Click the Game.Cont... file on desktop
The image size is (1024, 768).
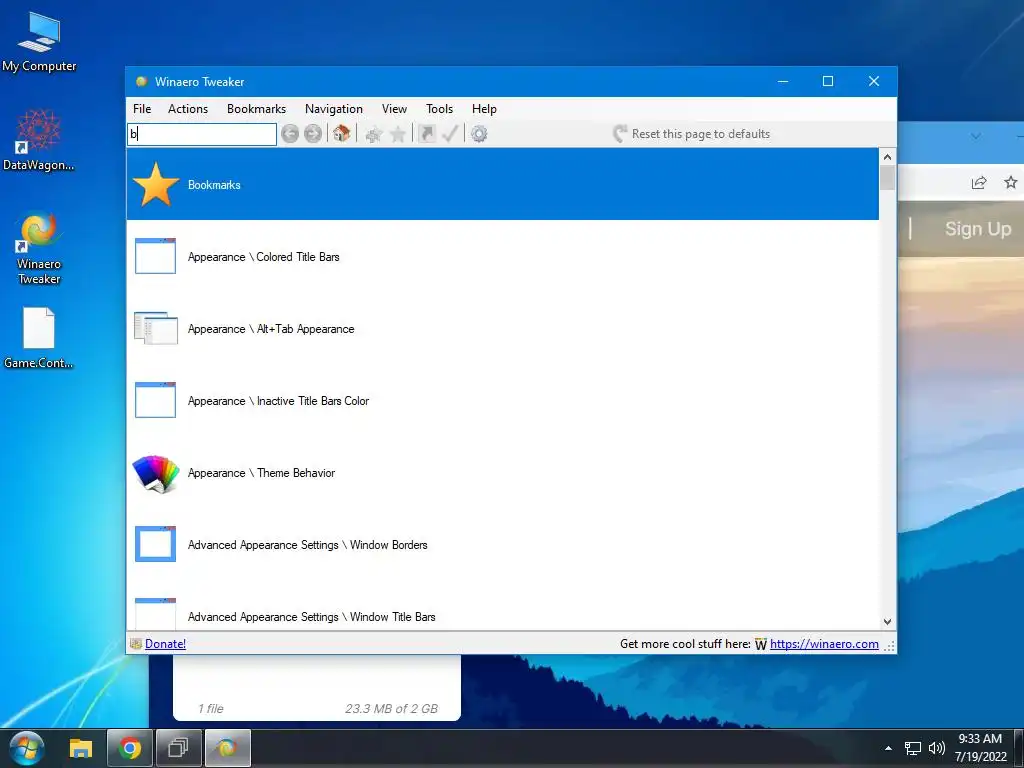coord(39,338)
